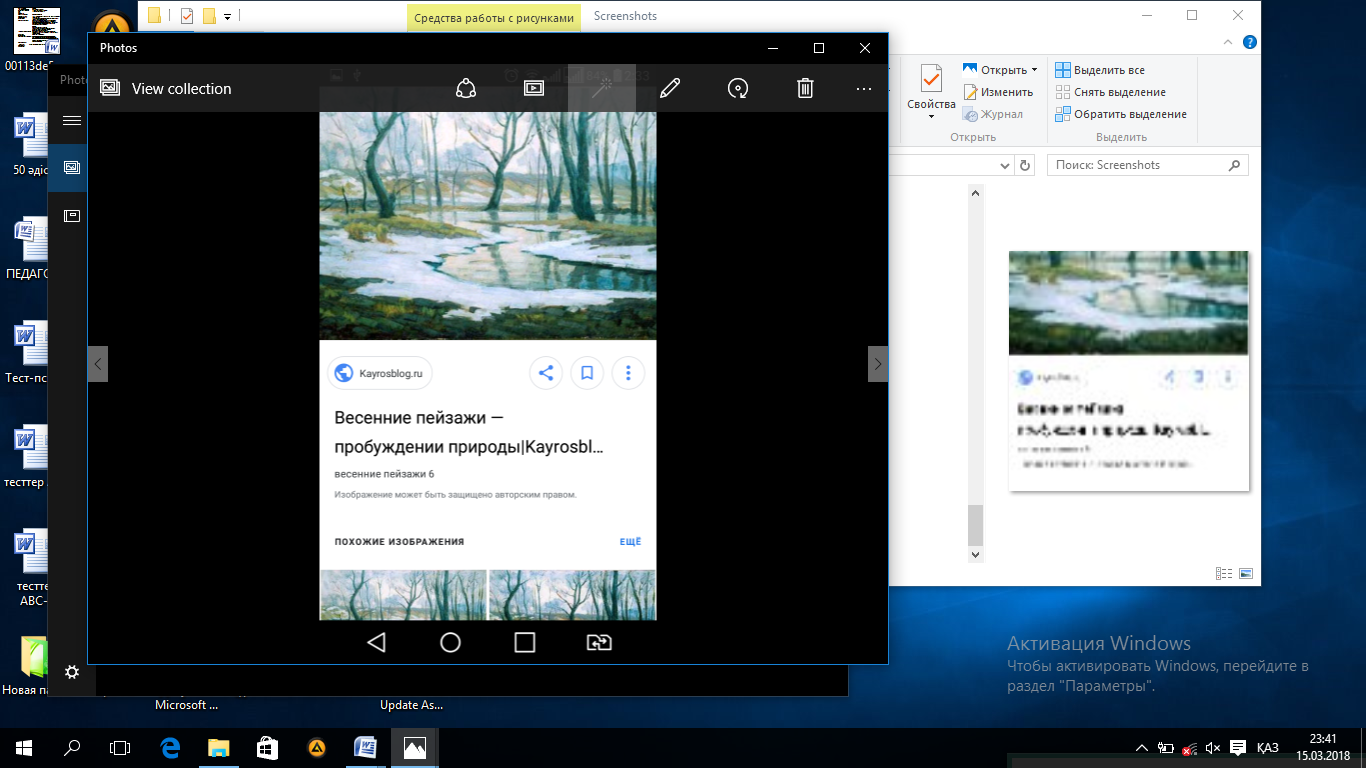Show hidden system tray icons chevron
Screen dimensions: 1366x768
point(1142,748)
